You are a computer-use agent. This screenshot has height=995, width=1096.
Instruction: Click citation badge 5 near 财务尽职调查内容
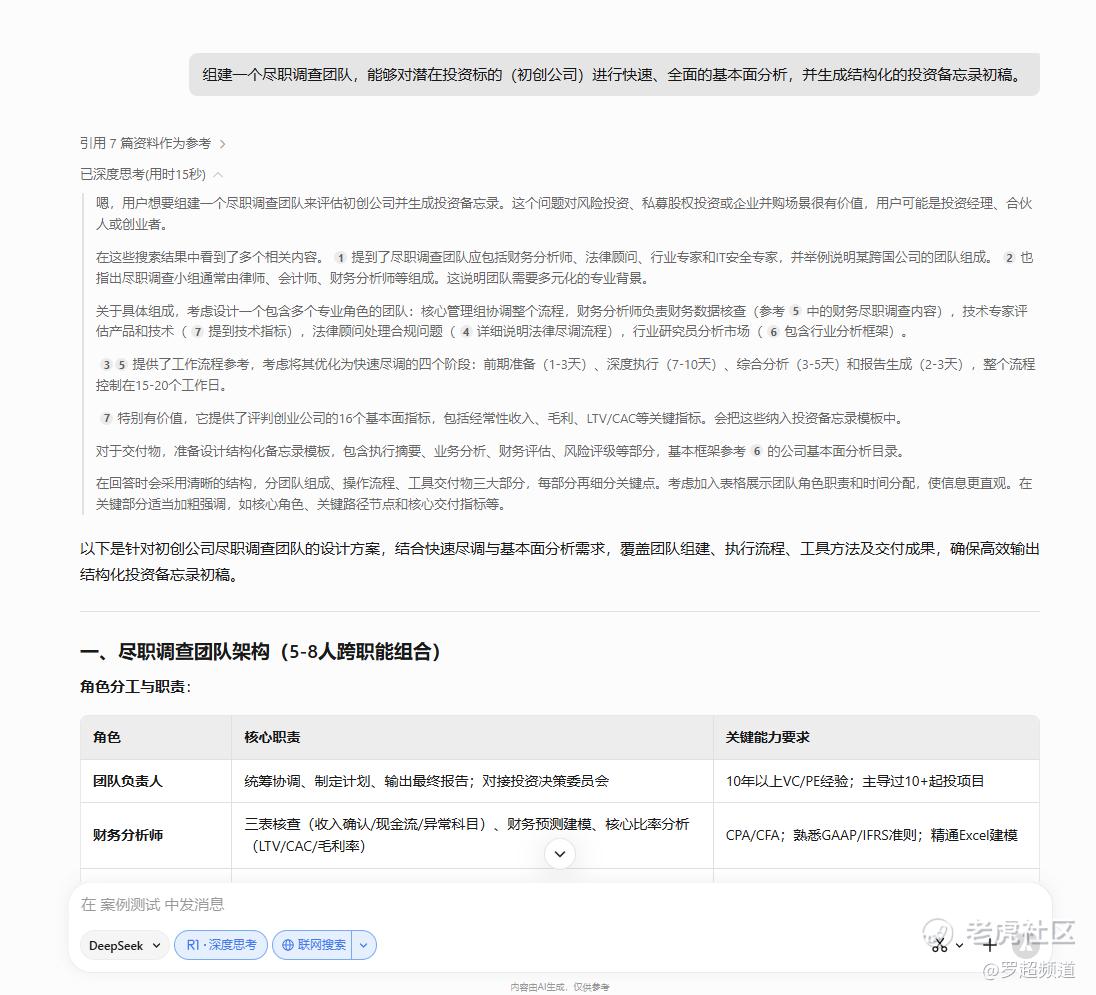tap(795, 311)
